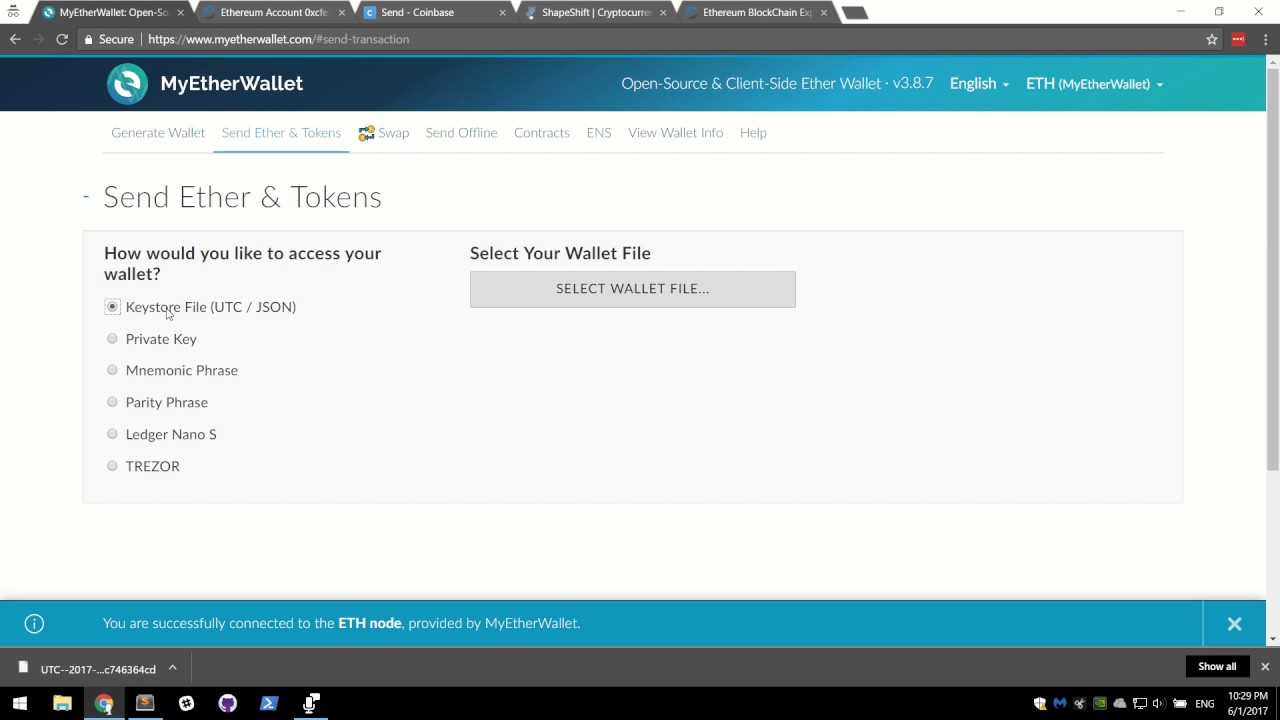Select Mnemonic Phrase access option

tap(112, 370)
